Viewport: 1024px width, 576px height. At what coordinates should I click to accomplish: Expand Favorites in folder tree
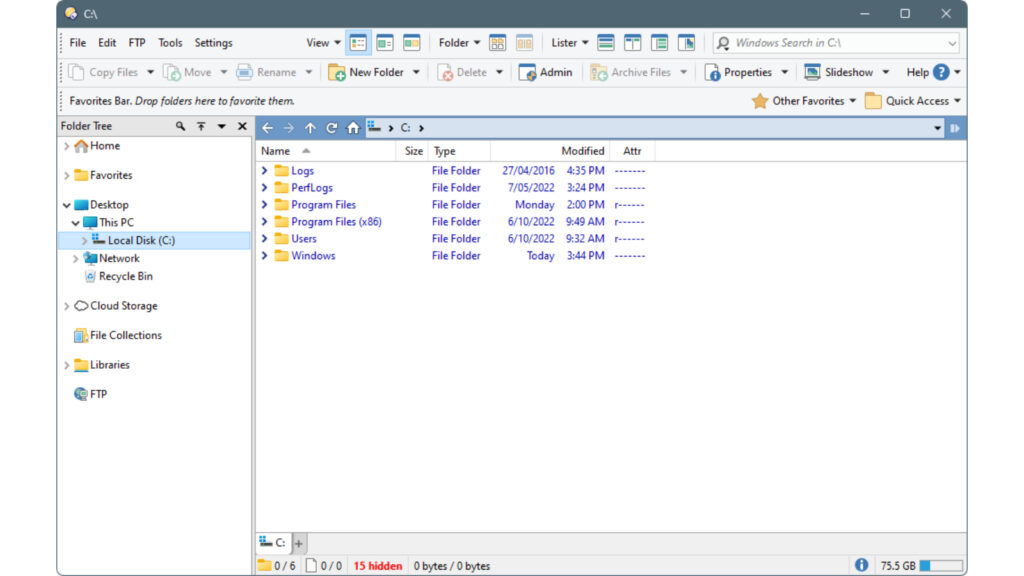67,176
